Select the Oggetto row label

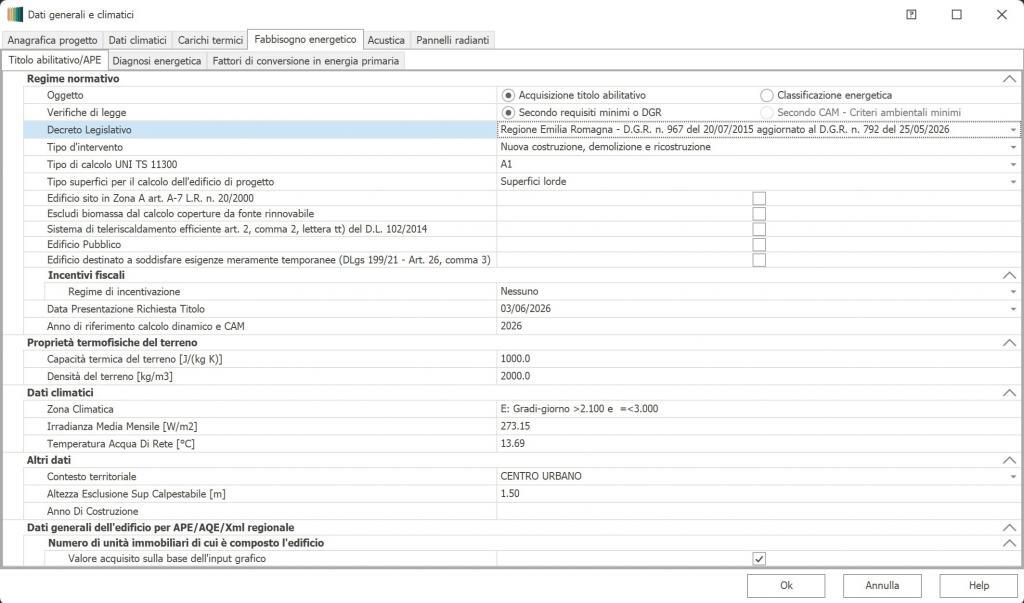click(65, 95)
